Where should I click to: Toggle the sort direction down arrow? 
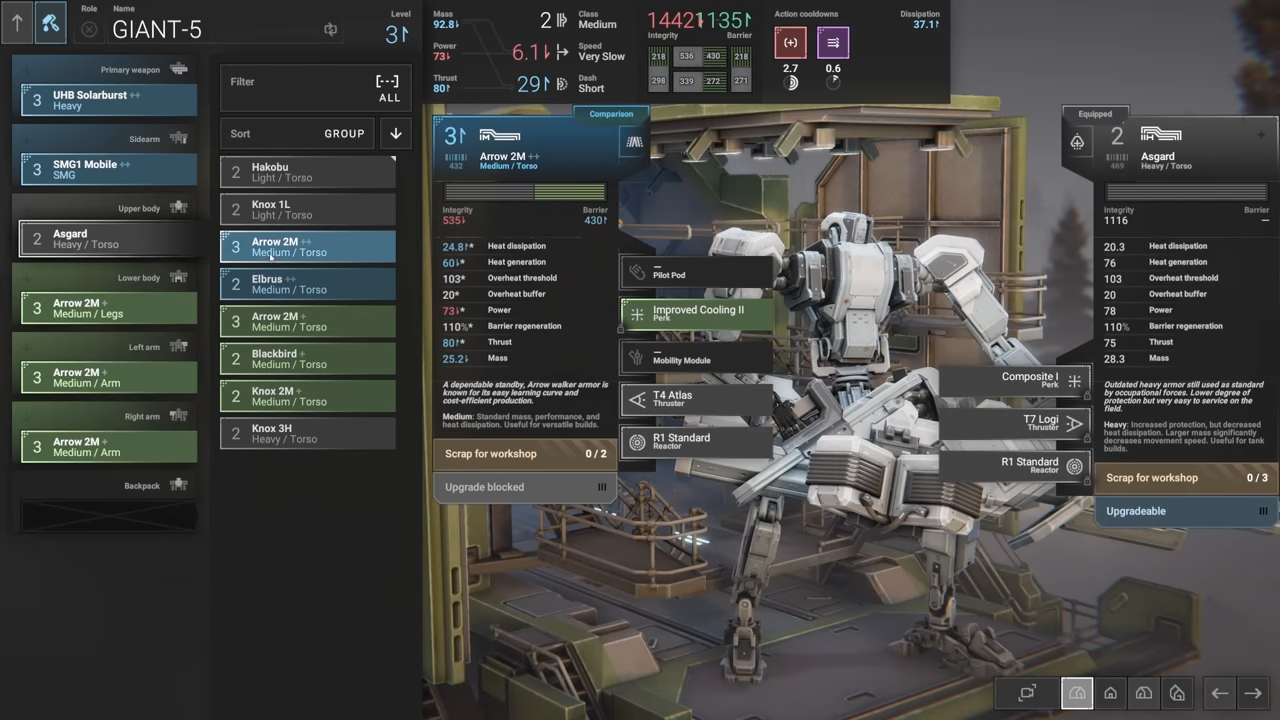point(396,134)
